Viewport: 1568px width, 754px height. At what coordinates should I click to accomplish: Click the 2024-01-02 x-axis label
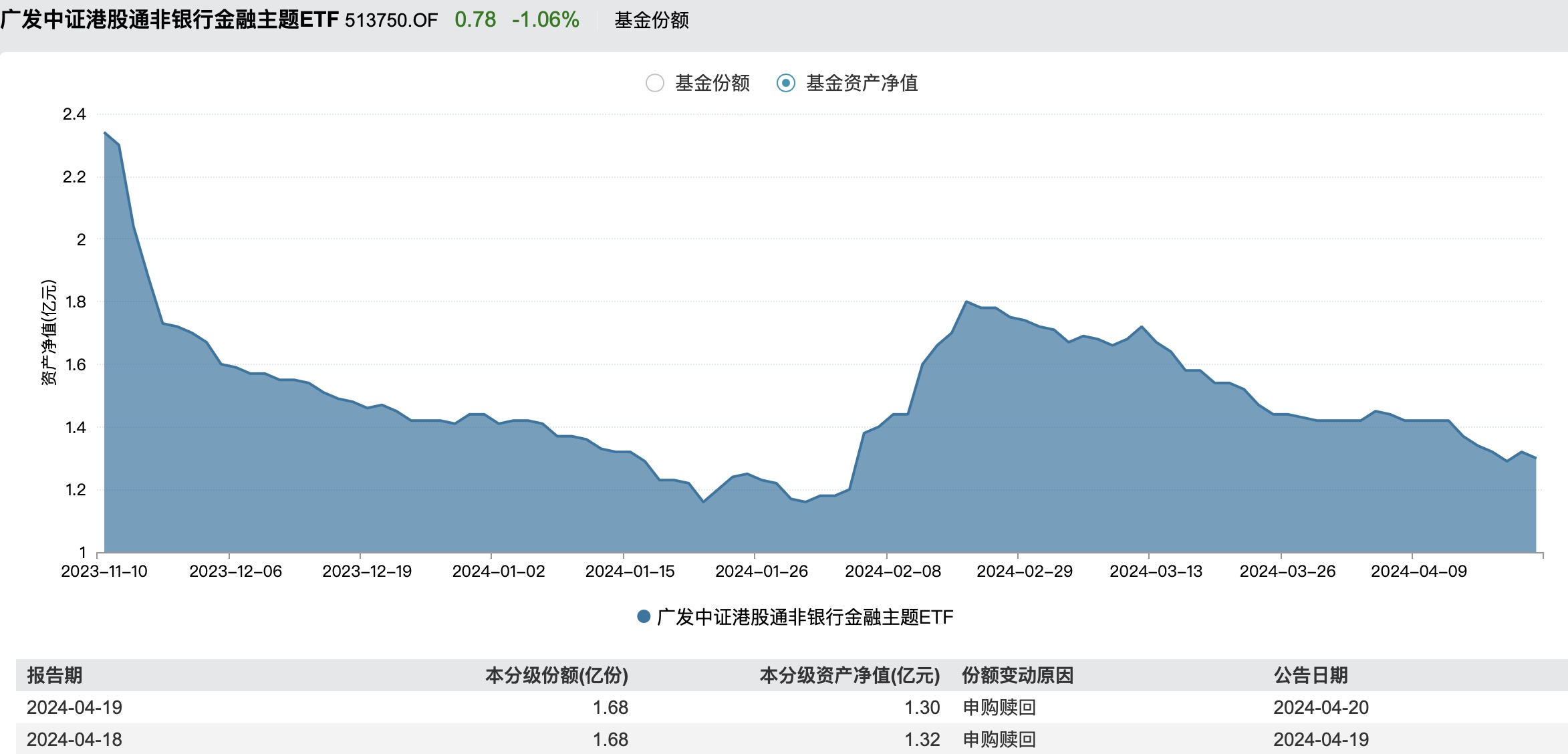[499, 572]
